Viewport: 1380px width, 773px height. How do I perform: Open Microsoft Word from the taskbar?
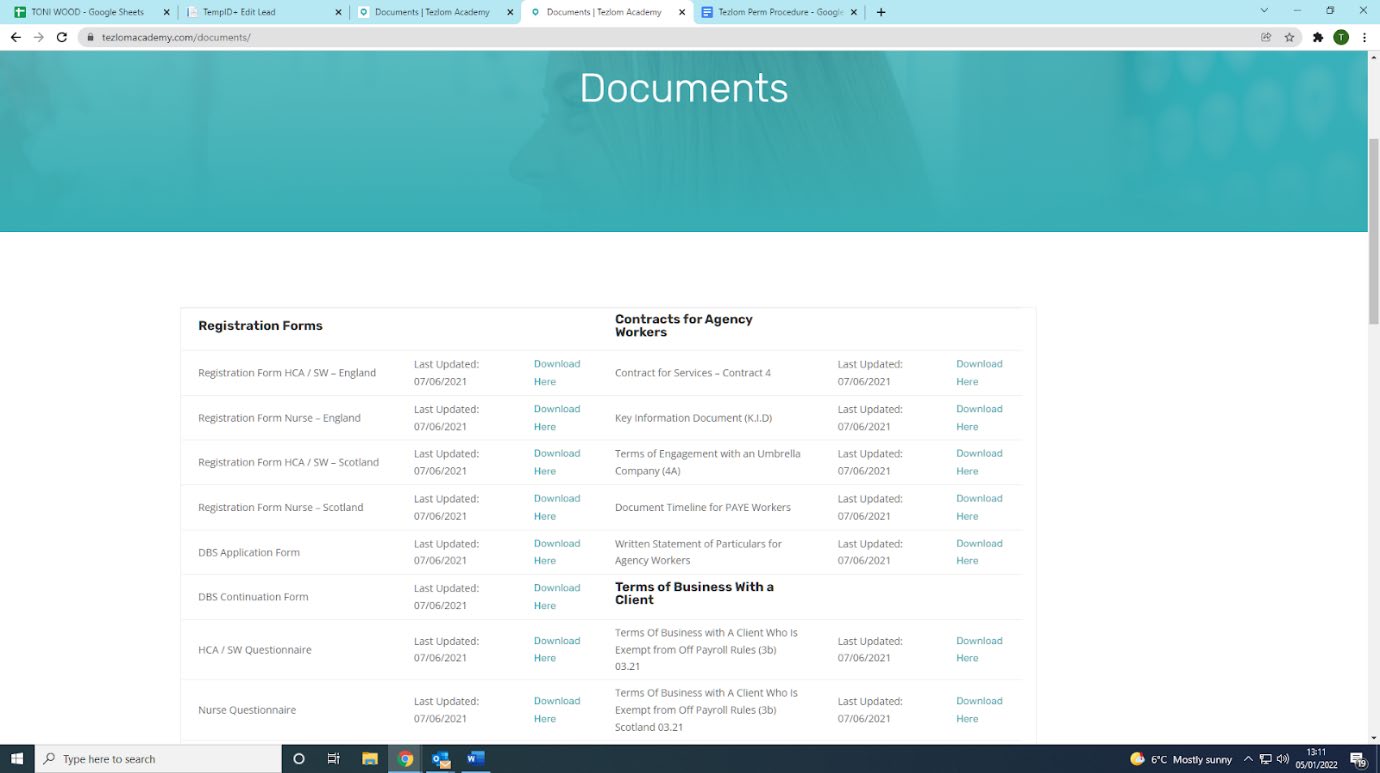(x=475, y=759)
